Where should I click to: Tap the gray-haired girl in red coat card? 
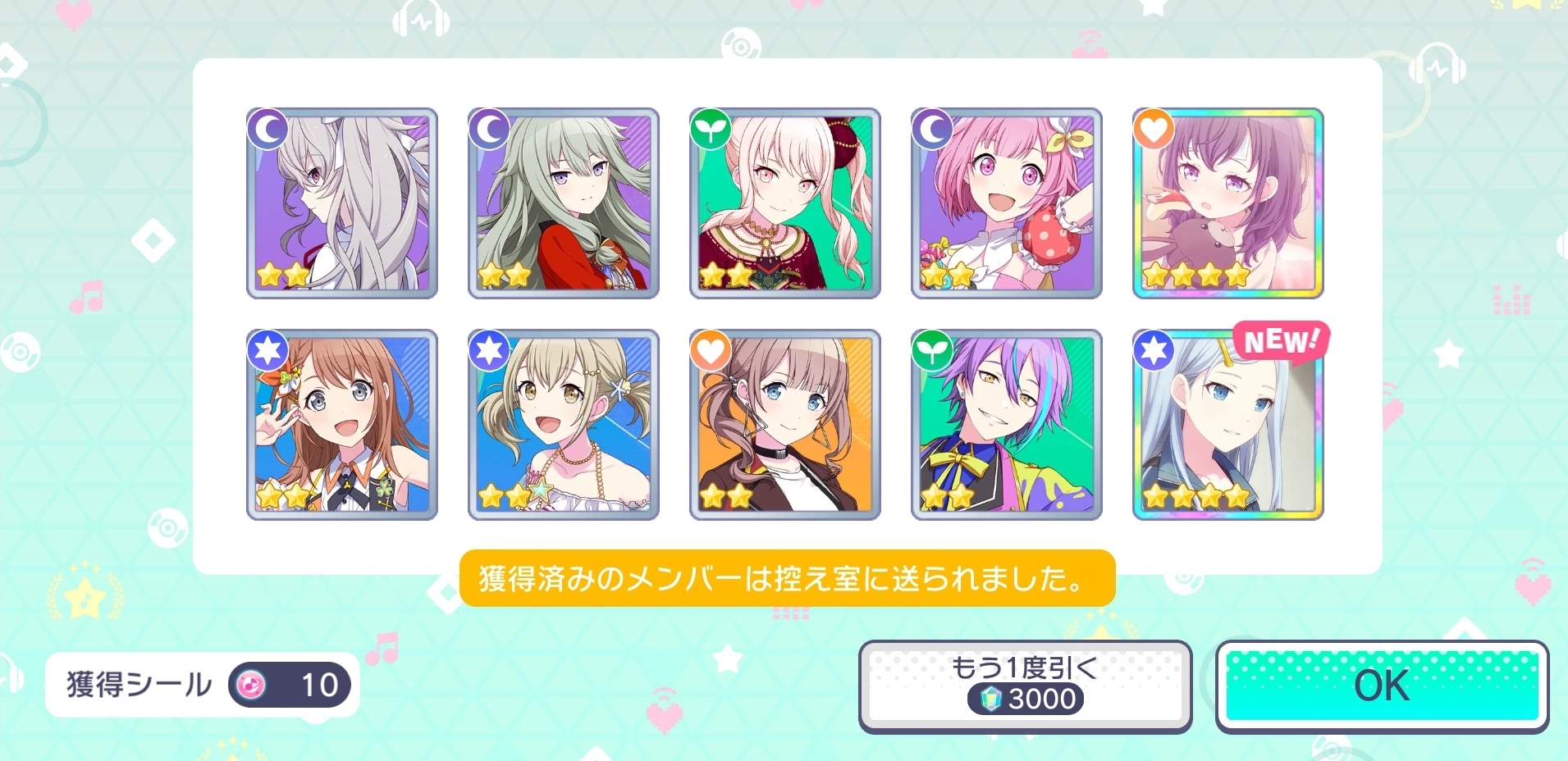(564, 203)
